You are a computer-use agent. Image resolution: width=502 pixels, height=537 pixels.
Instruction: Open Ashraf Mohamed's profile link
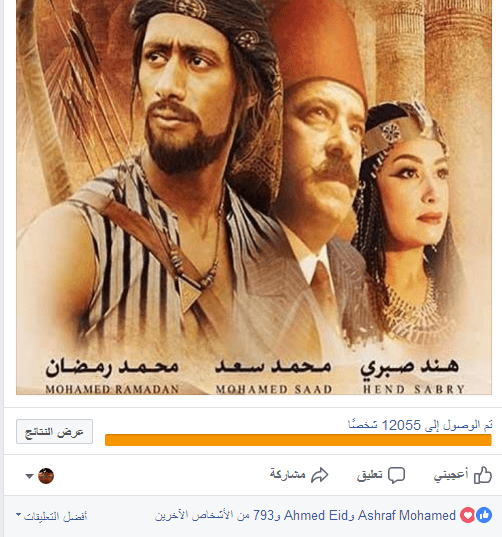(x=407, y=515)
